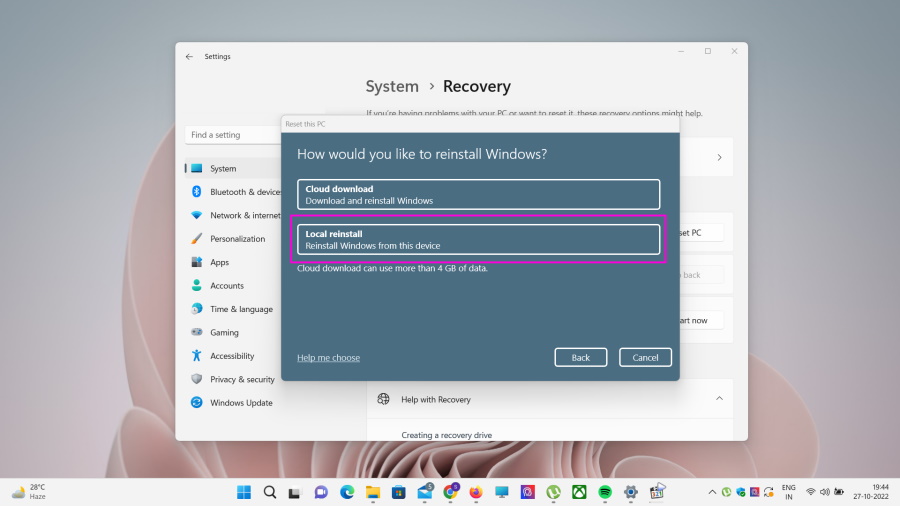Viewport: 900px width, 506px height.
Task: Go back using the Settings back arrow
Action: tap(189, 57)
